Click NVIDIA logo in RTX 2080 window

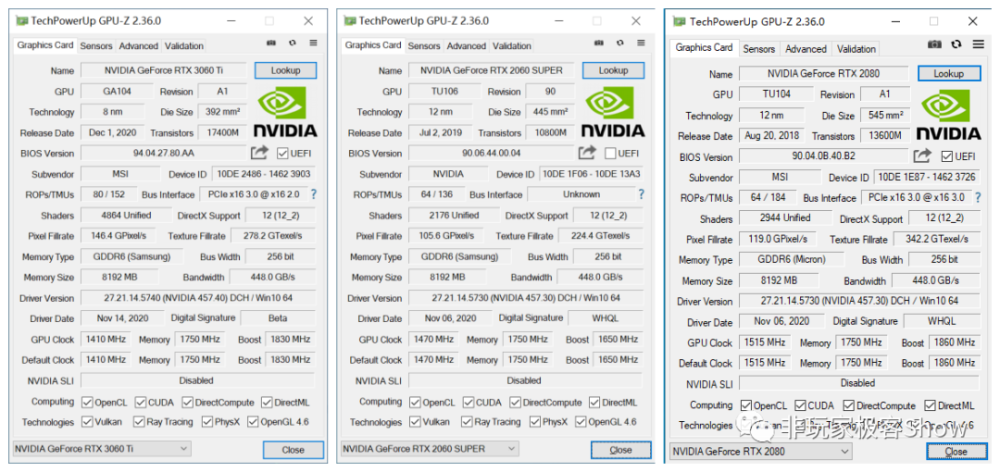(949, 115)
